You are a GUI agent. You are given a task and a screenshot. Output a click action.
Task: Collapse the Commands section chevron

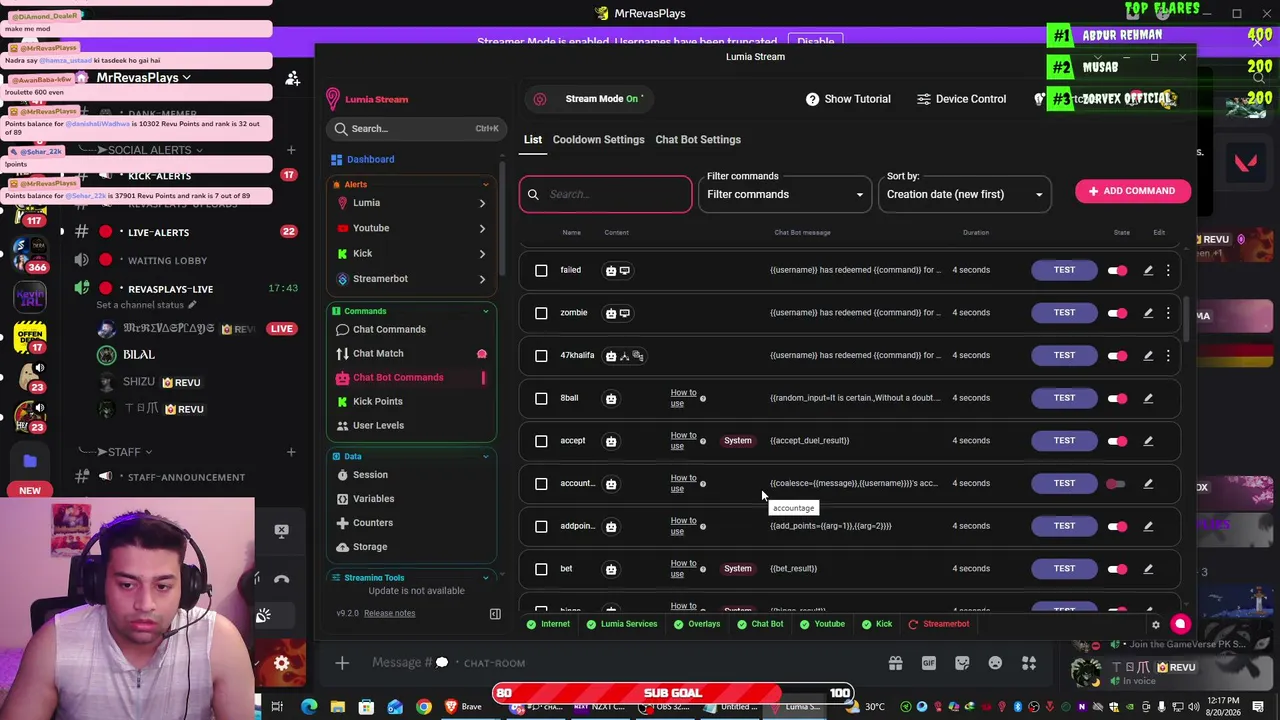pyautogui.click(x=486, y=311)
